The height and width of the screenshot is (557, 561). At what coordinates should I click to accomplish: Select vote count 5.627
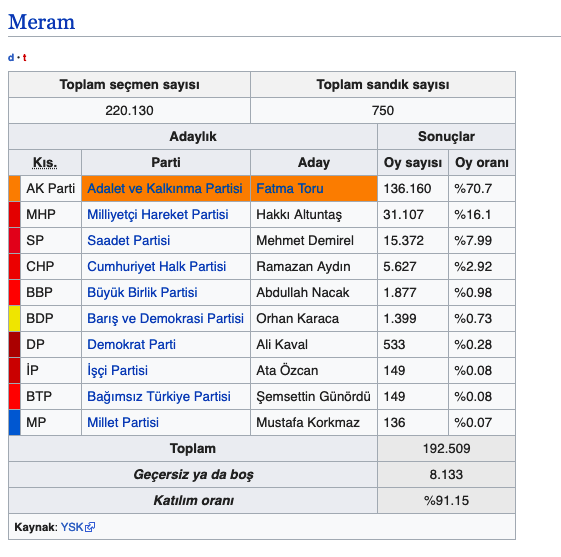[x=400, y=267]
